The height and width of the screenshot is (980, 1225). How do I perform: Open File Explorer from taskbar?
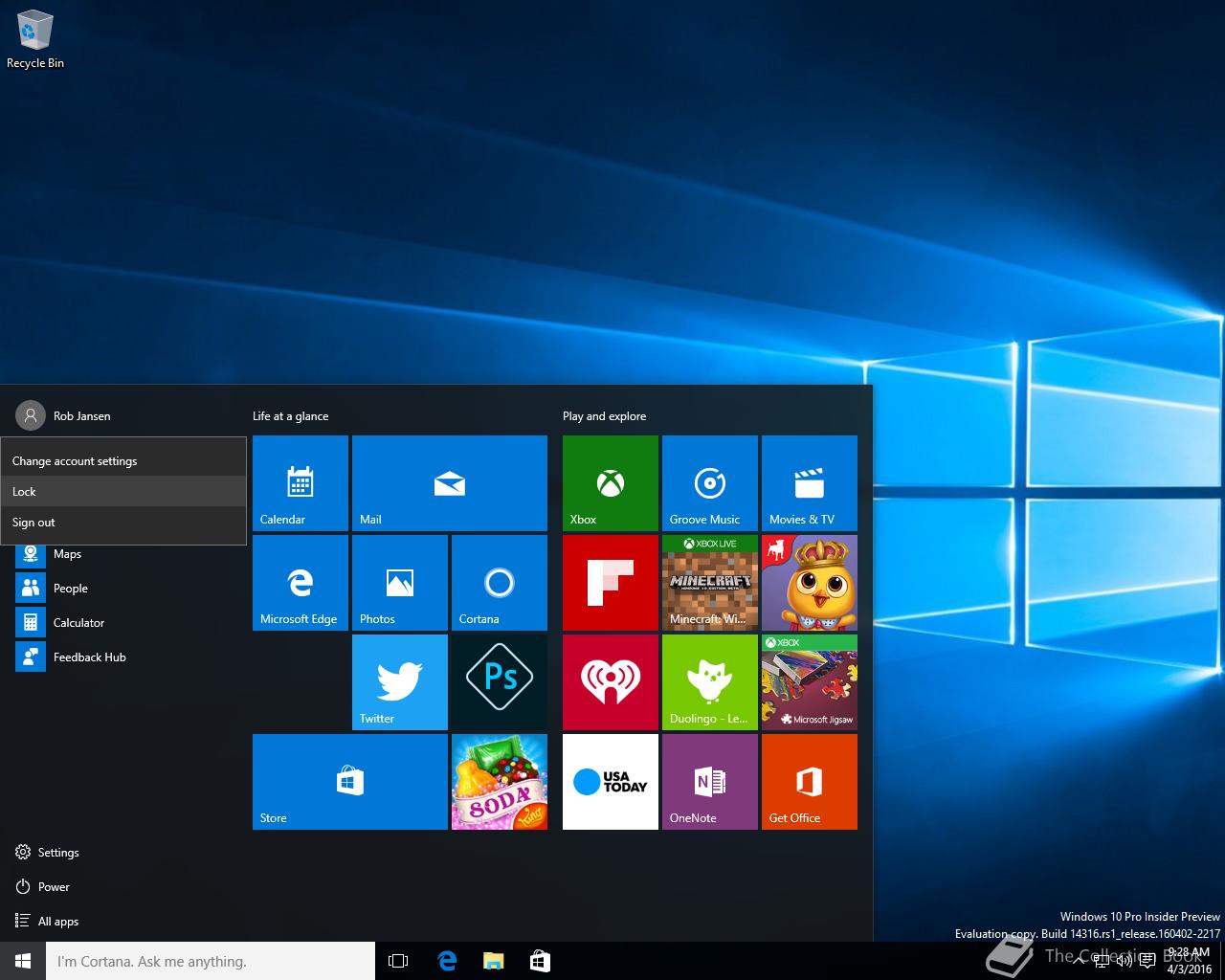pos(493,961)
